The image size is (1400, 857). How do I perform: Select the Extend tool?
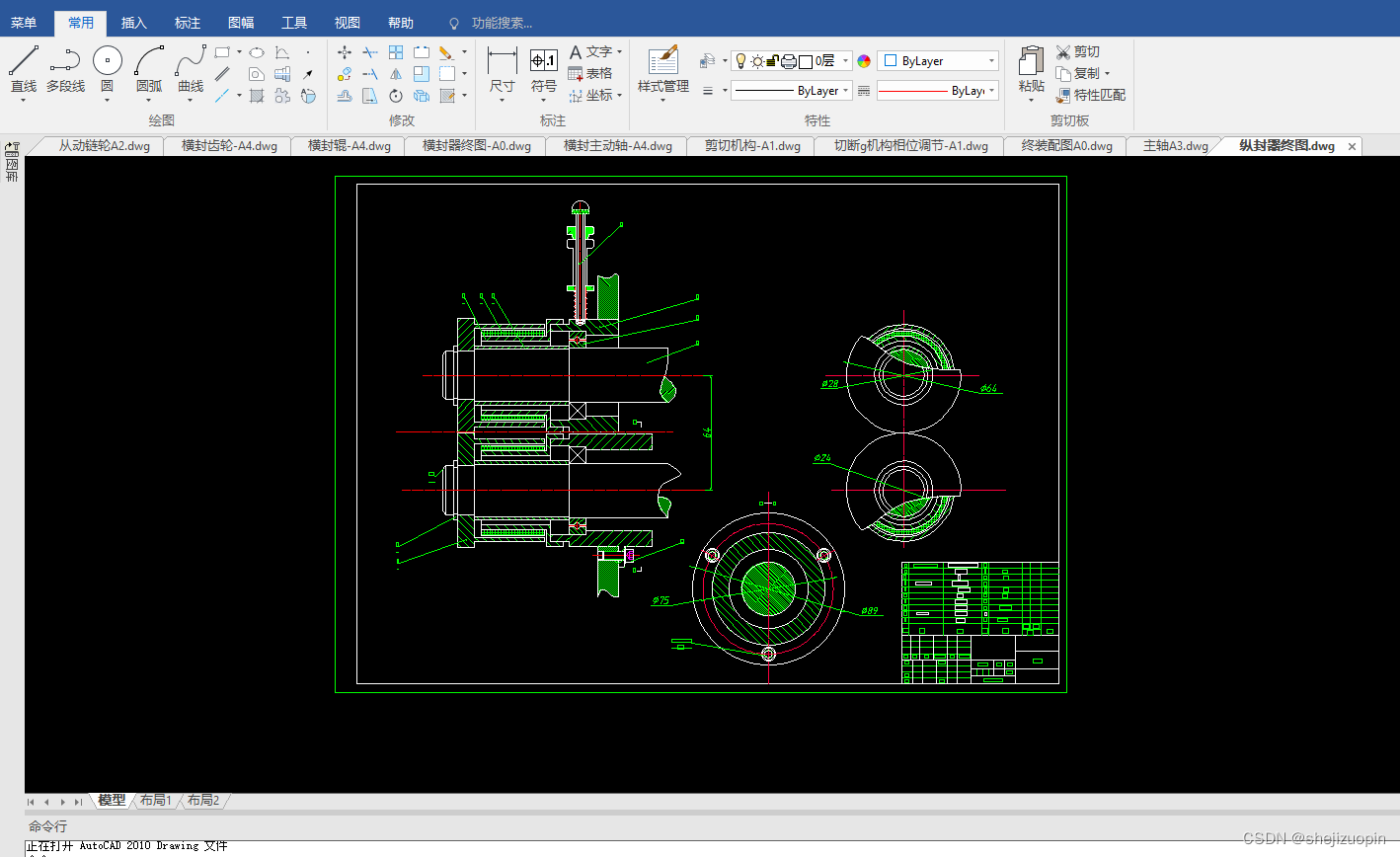click(370, 74)
